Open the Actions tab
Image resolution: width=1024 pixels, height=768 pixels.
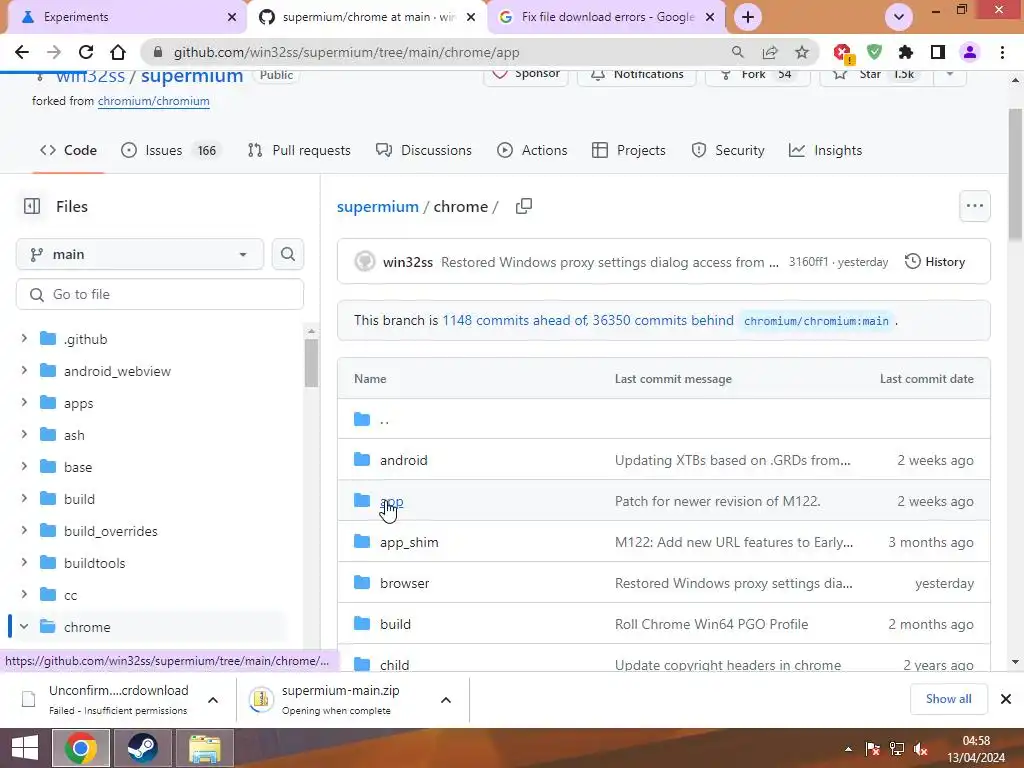[532, 150]
